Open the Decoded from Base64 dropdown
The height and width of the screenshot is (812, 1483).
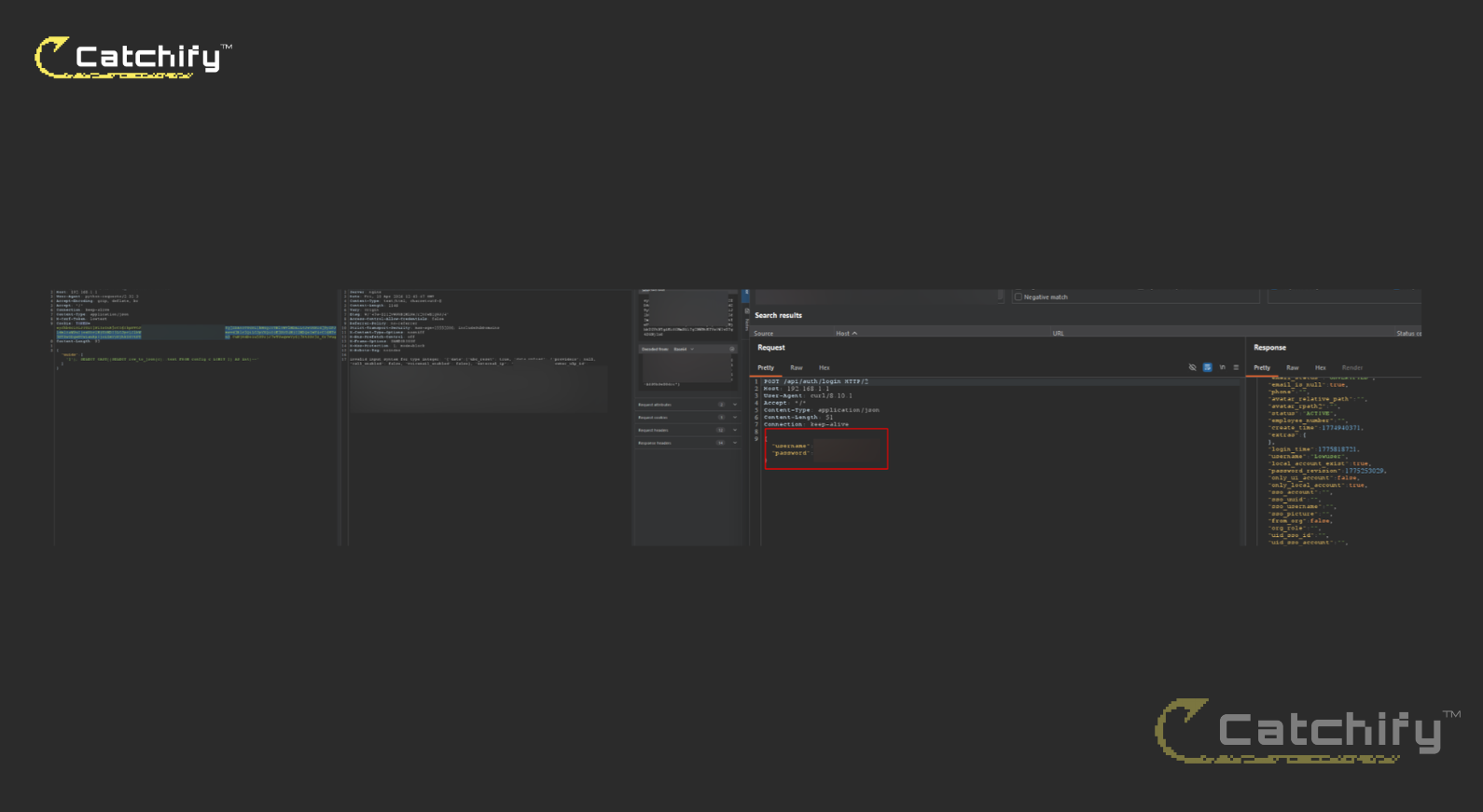coord(684,349)
